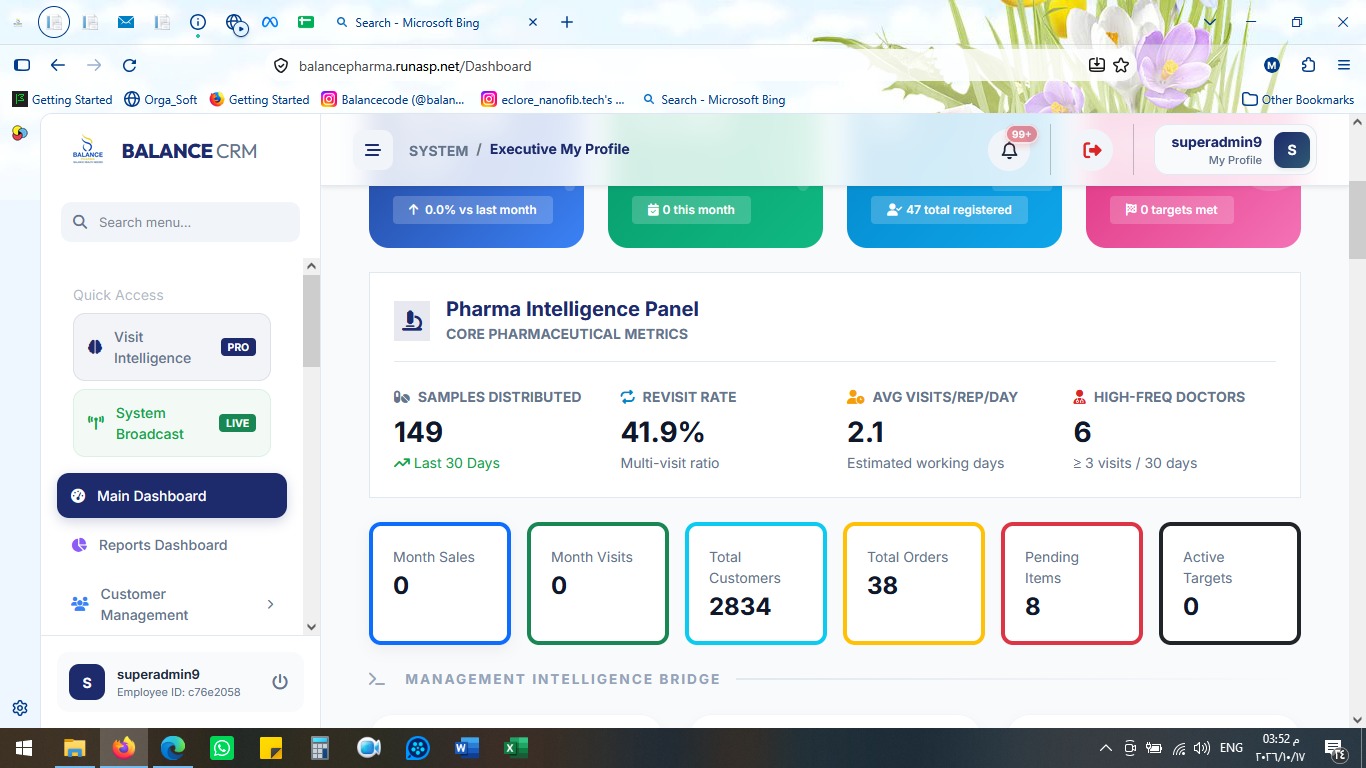
Task: Open Orga_Soft bookmark
Action: coord(161,100)
